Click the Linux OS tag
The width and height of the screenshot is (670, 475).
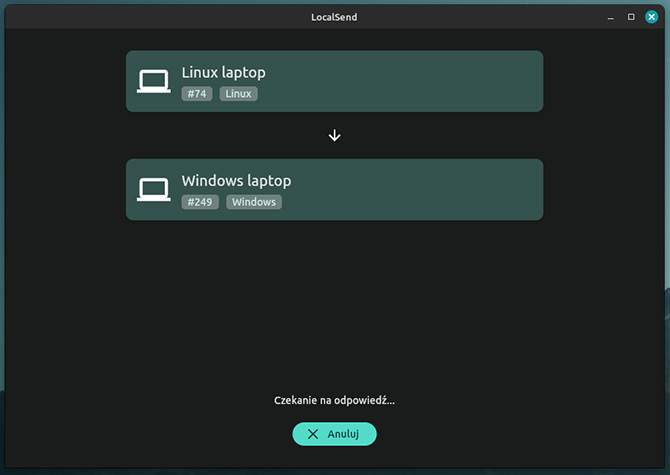(x=238, y=94)
